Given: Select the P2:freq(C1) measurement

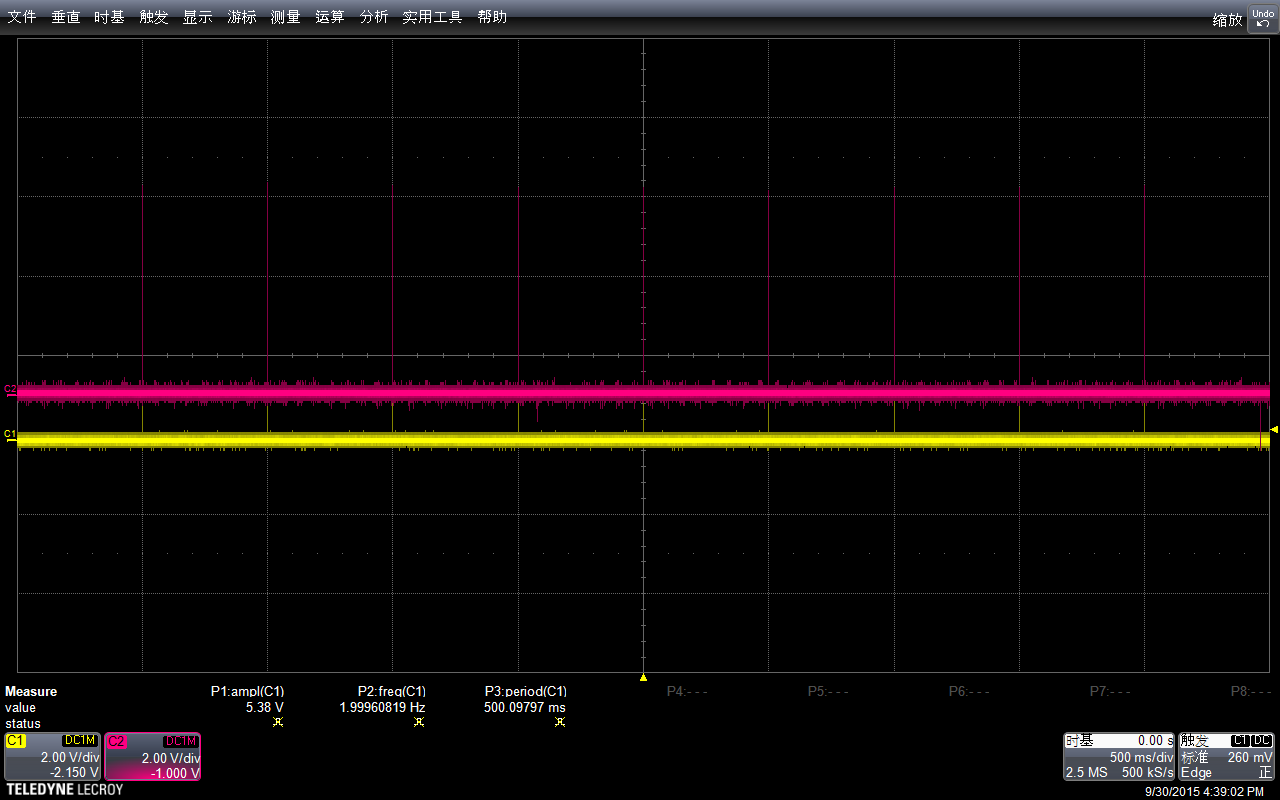Looking at the screenshot, I should pyautogui.click(x=392, y=691).
